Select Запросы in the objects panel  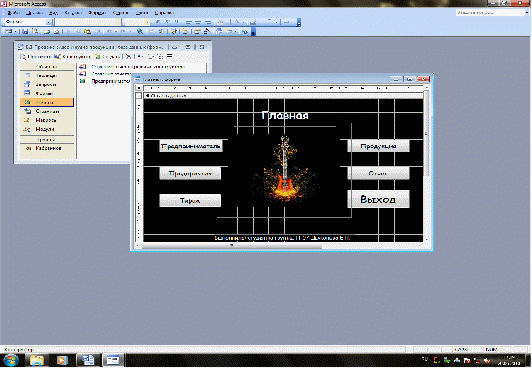pyautogui.click(x=46, y=84)
